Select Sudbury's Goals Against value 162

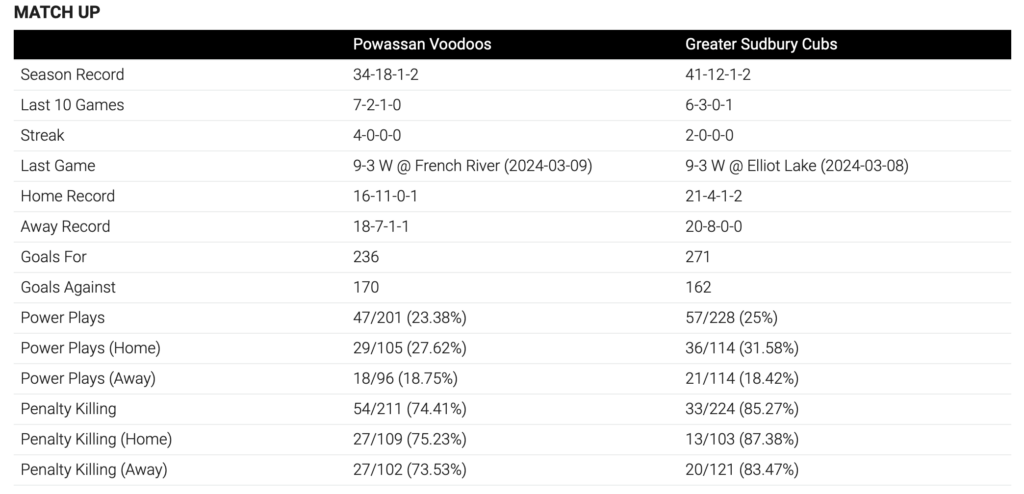[x=698, y=288]
